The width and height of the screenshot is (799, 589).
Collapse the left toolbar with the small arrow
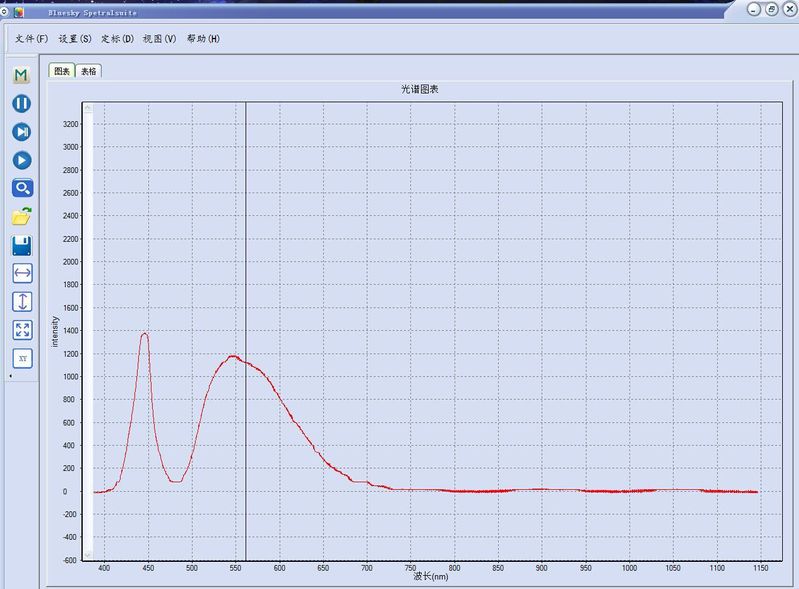point(10,376)
